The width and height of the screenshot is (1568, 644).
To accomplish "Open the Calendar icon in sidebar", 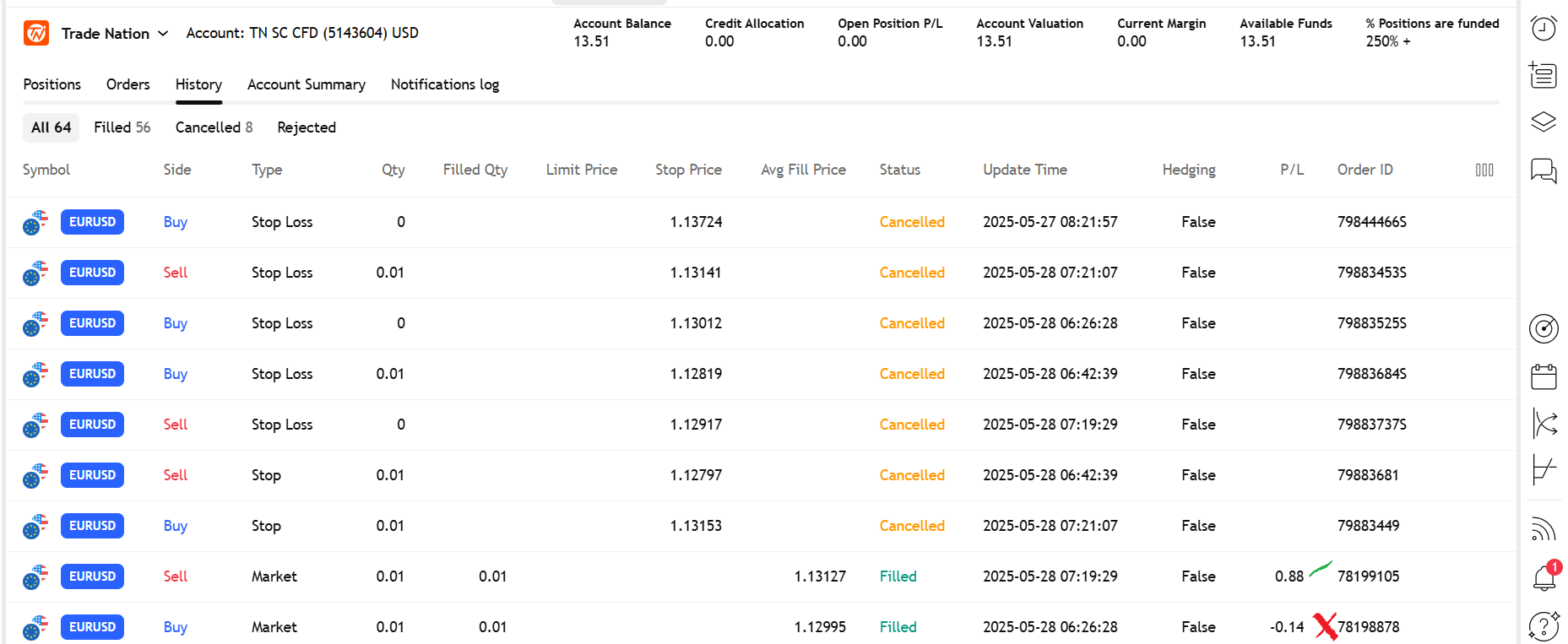I will pyautogui.click(x=1544, y=376).
